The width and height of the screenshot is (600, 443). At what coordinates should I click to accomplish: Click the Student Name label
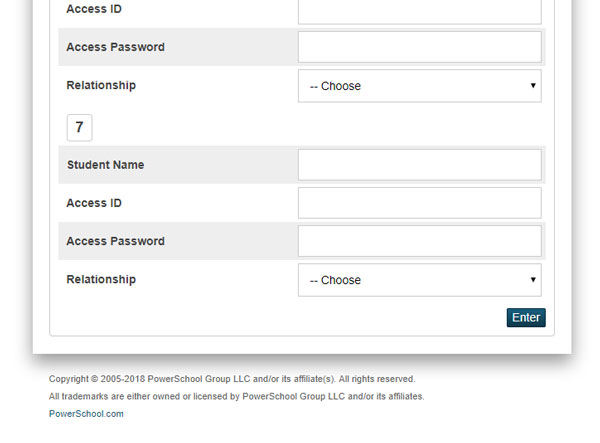point(106,165)
